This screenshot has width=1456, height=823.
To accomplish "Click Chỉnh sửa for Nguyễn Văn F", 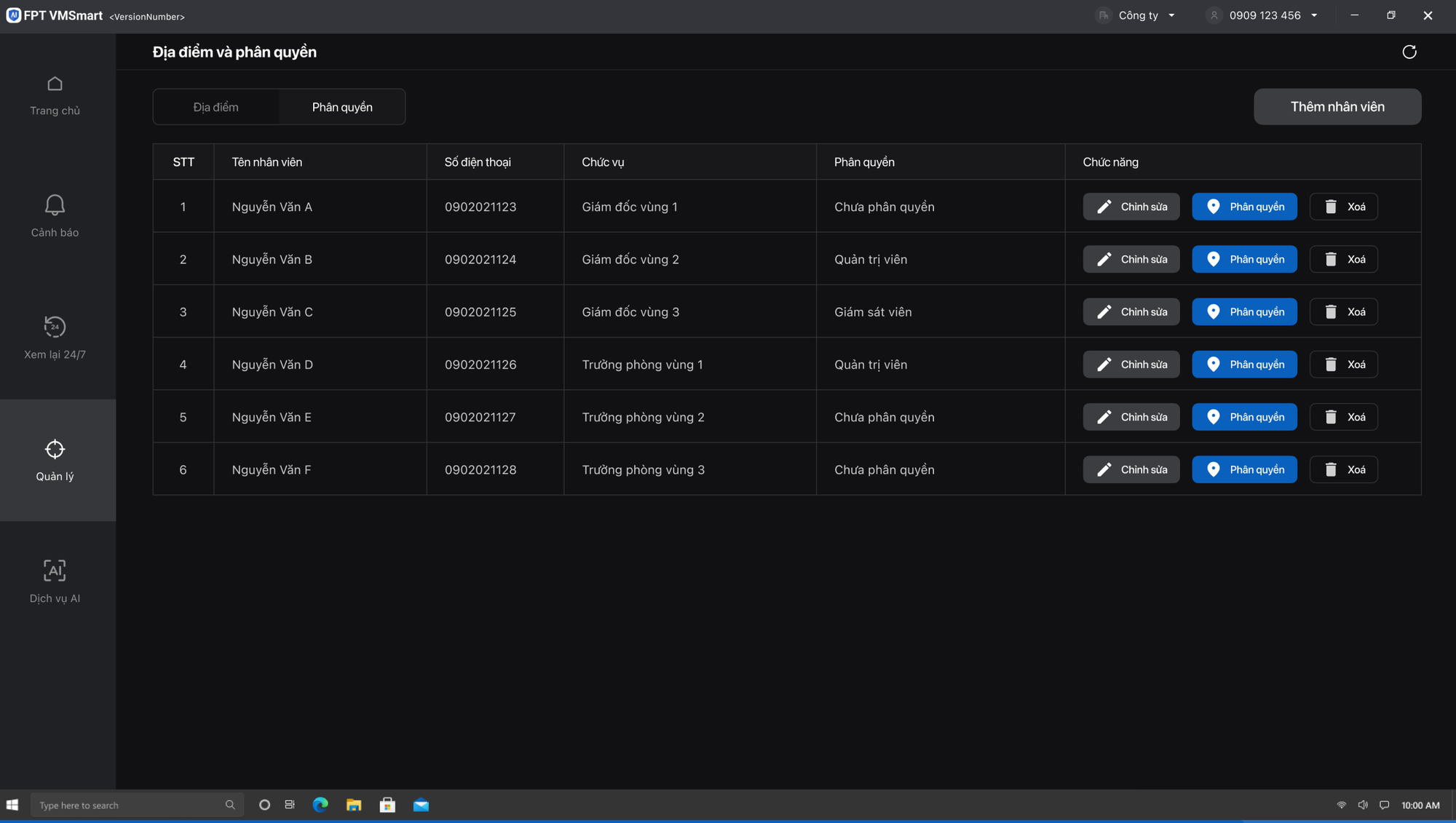I will click(1131, 469).
